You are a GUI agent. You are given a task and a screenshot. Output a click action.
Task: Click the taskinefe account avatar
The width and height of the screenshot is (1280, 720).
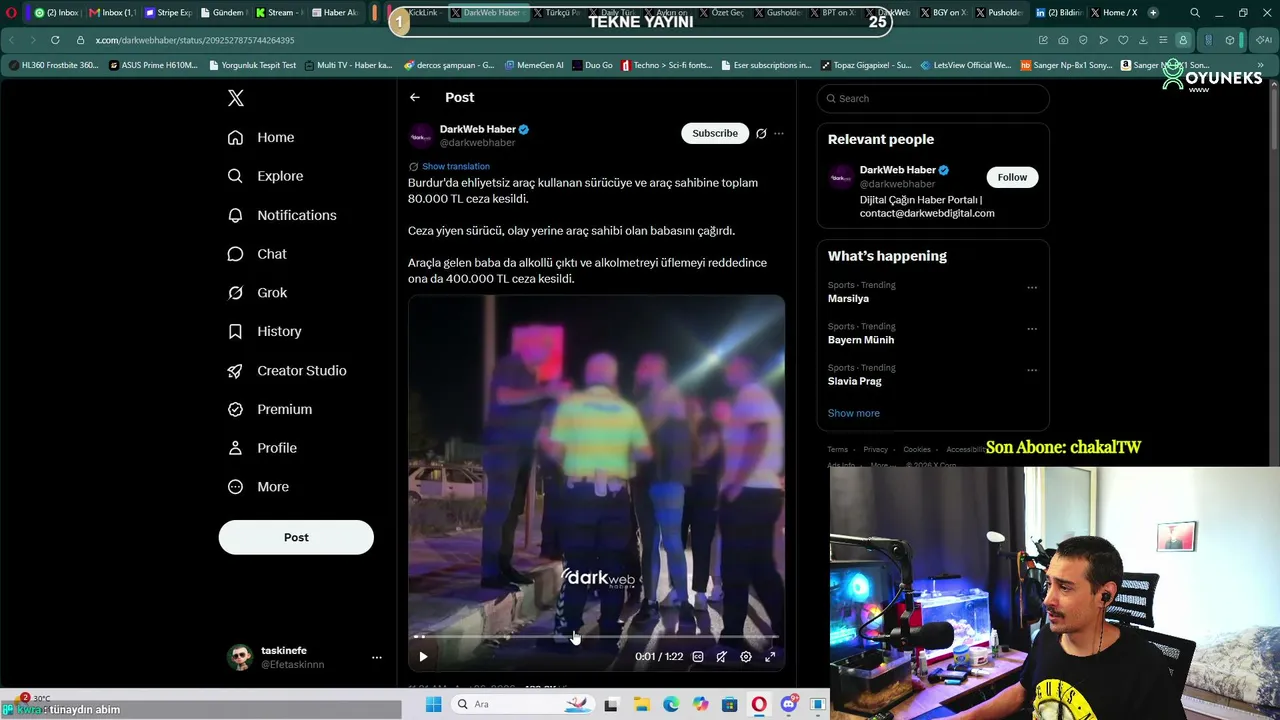240,657
